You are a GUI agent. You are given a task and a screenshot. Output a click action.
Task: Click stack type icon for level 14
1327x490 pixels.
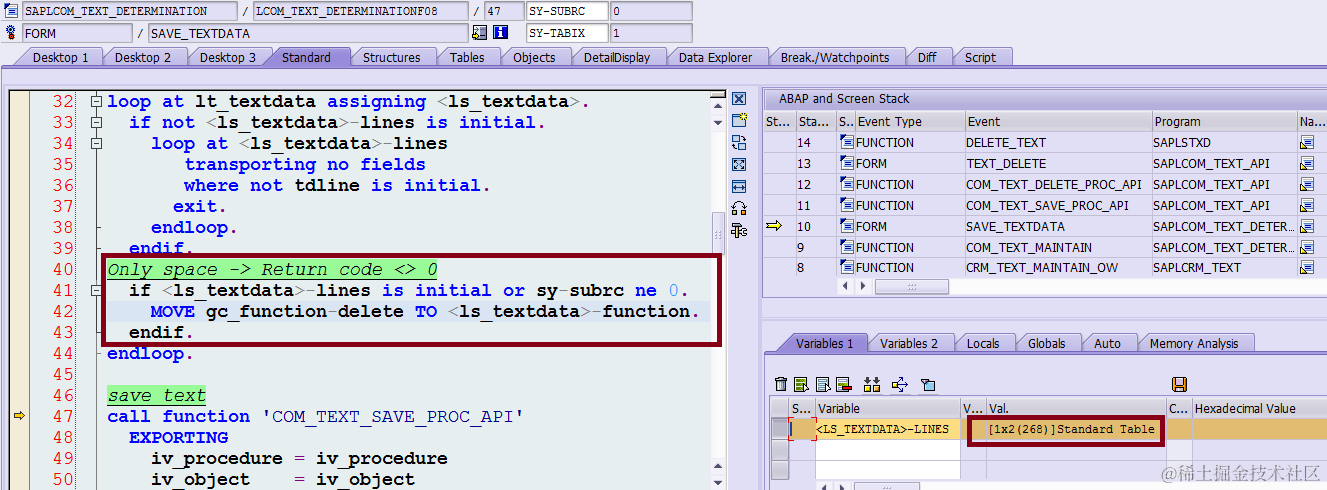pyautogui.click(x=847, y=143)
